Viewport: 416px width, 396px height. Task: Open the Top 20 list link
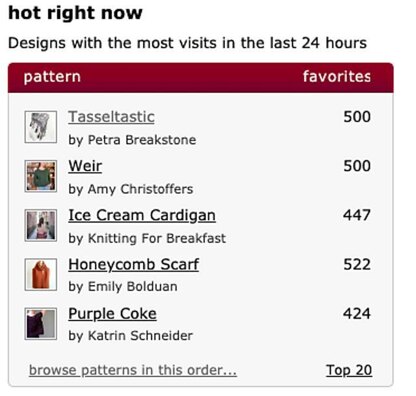click(x=349, y=370)
